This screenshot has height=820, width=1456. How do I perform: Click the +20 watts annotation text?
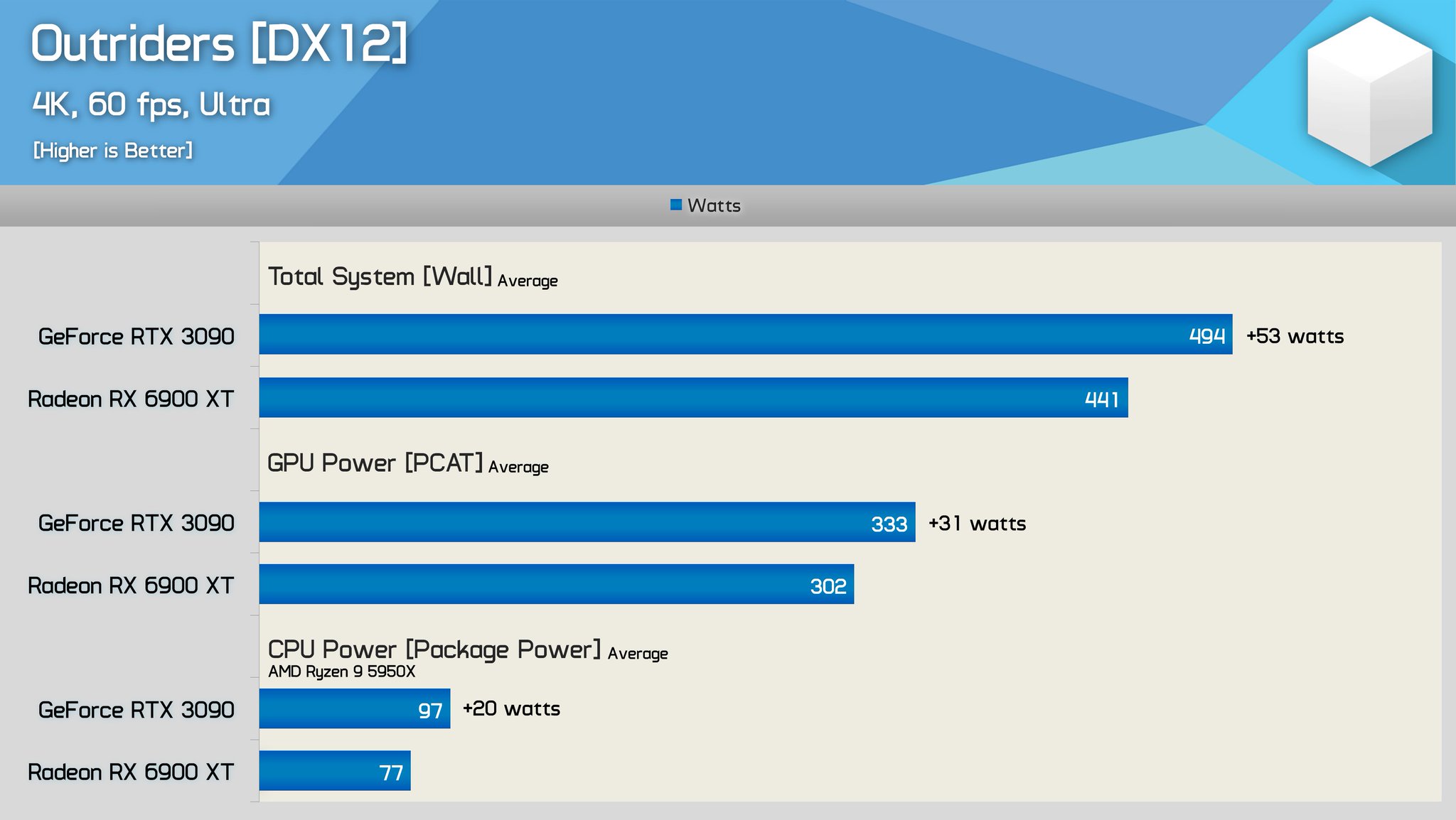point(511,708)
